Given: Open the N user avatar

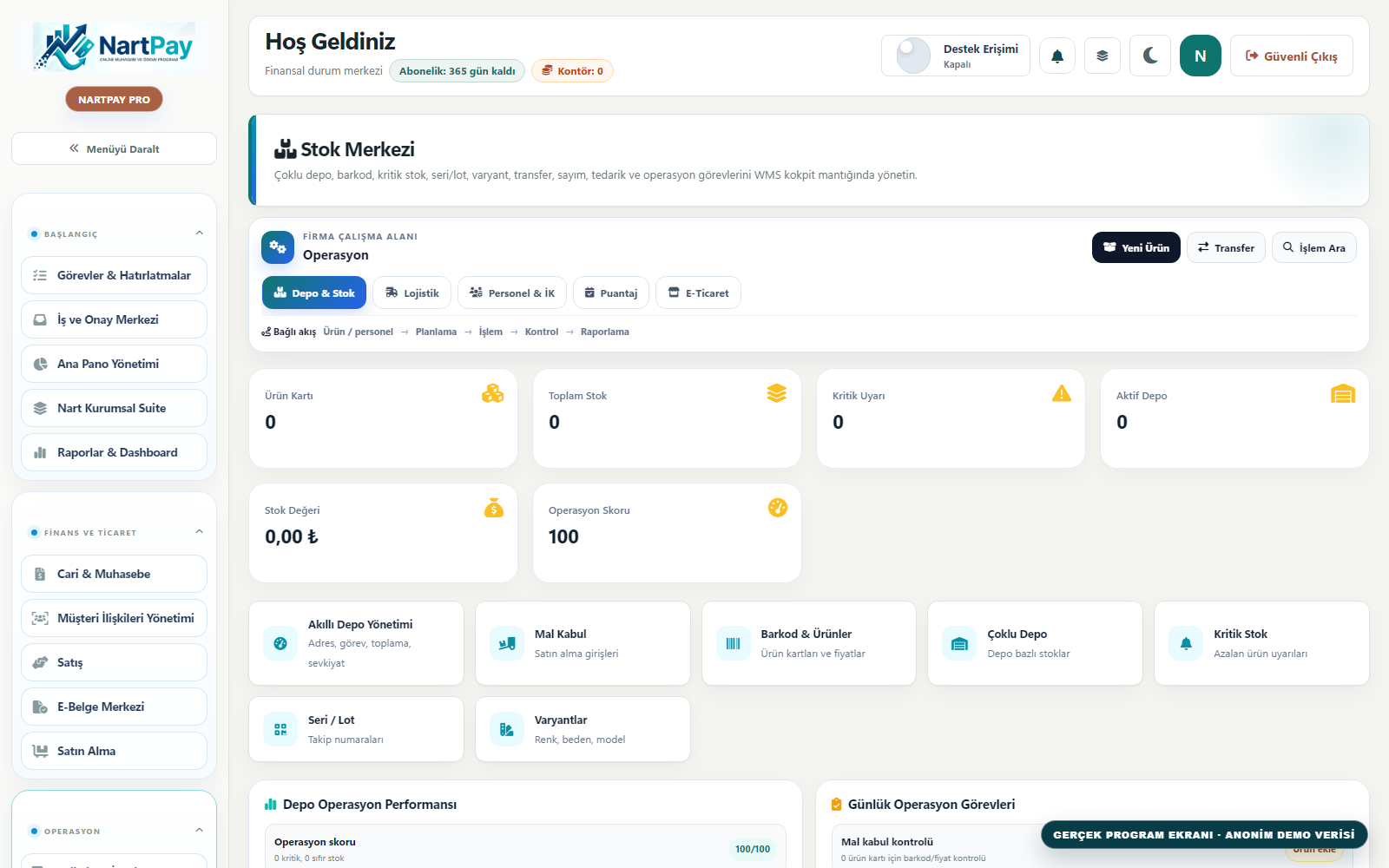Looking at the screenshot, I should (1201, 56).
